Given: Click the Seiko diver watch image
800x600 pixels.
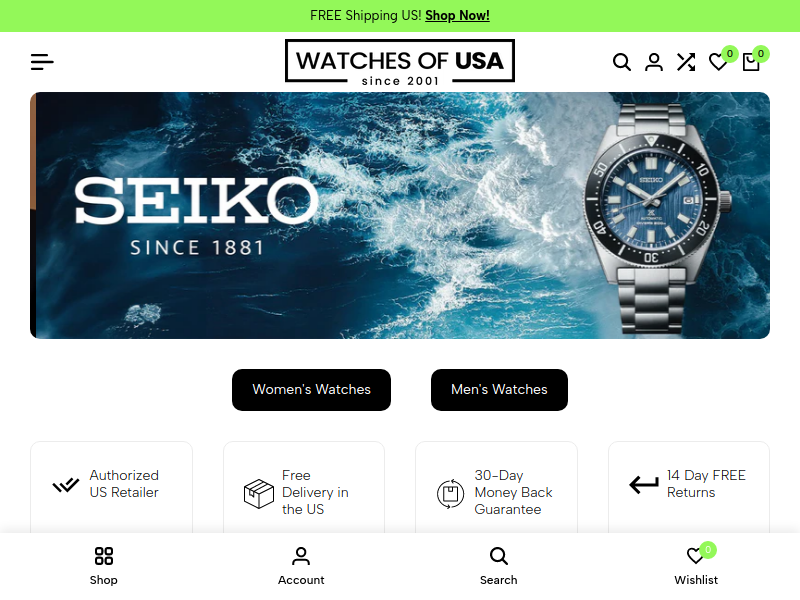Looking at the screenshot, I should point(656,215).
